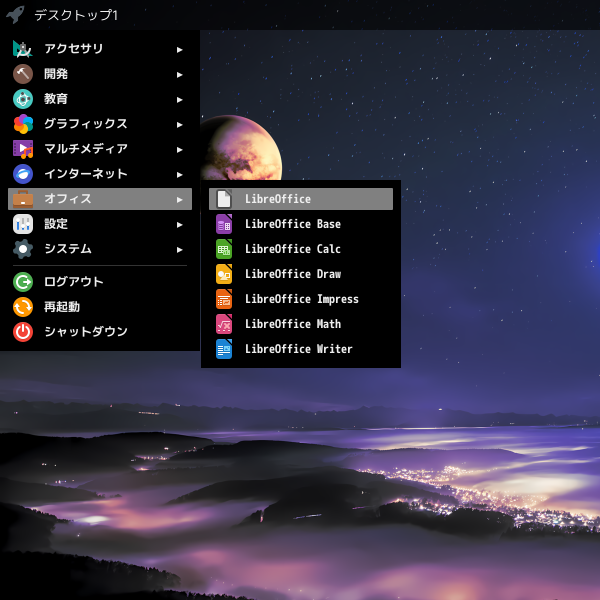The height and width of the screenshot is (600, 600).
Task: Click the デスクトップ1 workspace label
Action: pyautogui.click(x=76, y=15)
